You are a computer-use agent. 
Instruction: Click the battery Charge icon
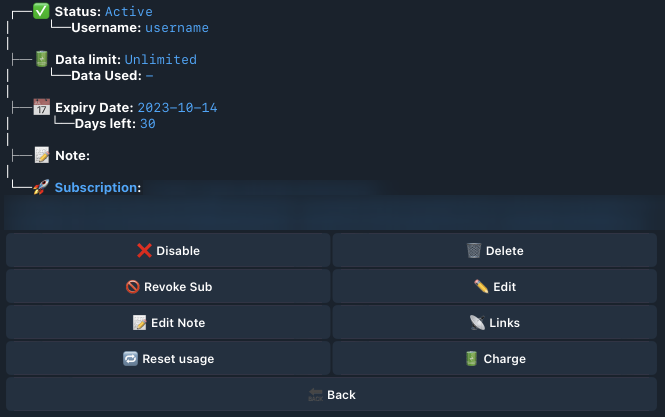click(x=471, y=359)
